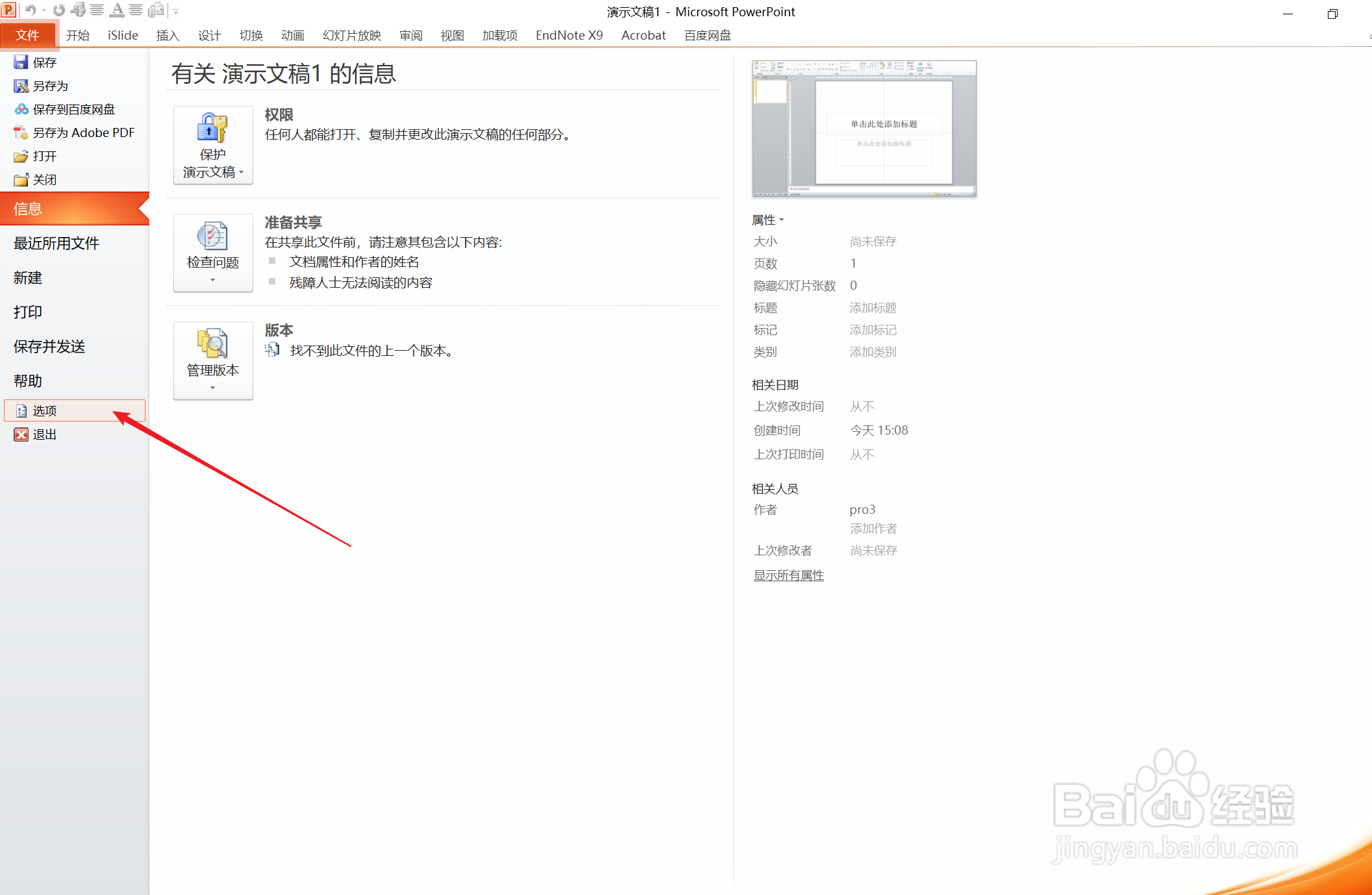1372x895 pixels.
Task: Click Save as Adobe PDF
Action: tap(83, 132)
